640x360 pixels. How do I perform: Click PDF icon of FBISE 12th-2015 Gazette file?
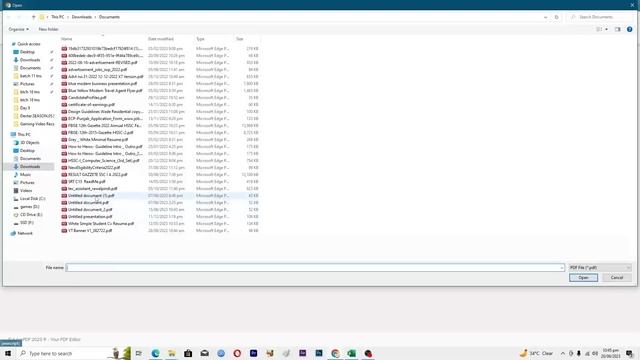(64, 132)
